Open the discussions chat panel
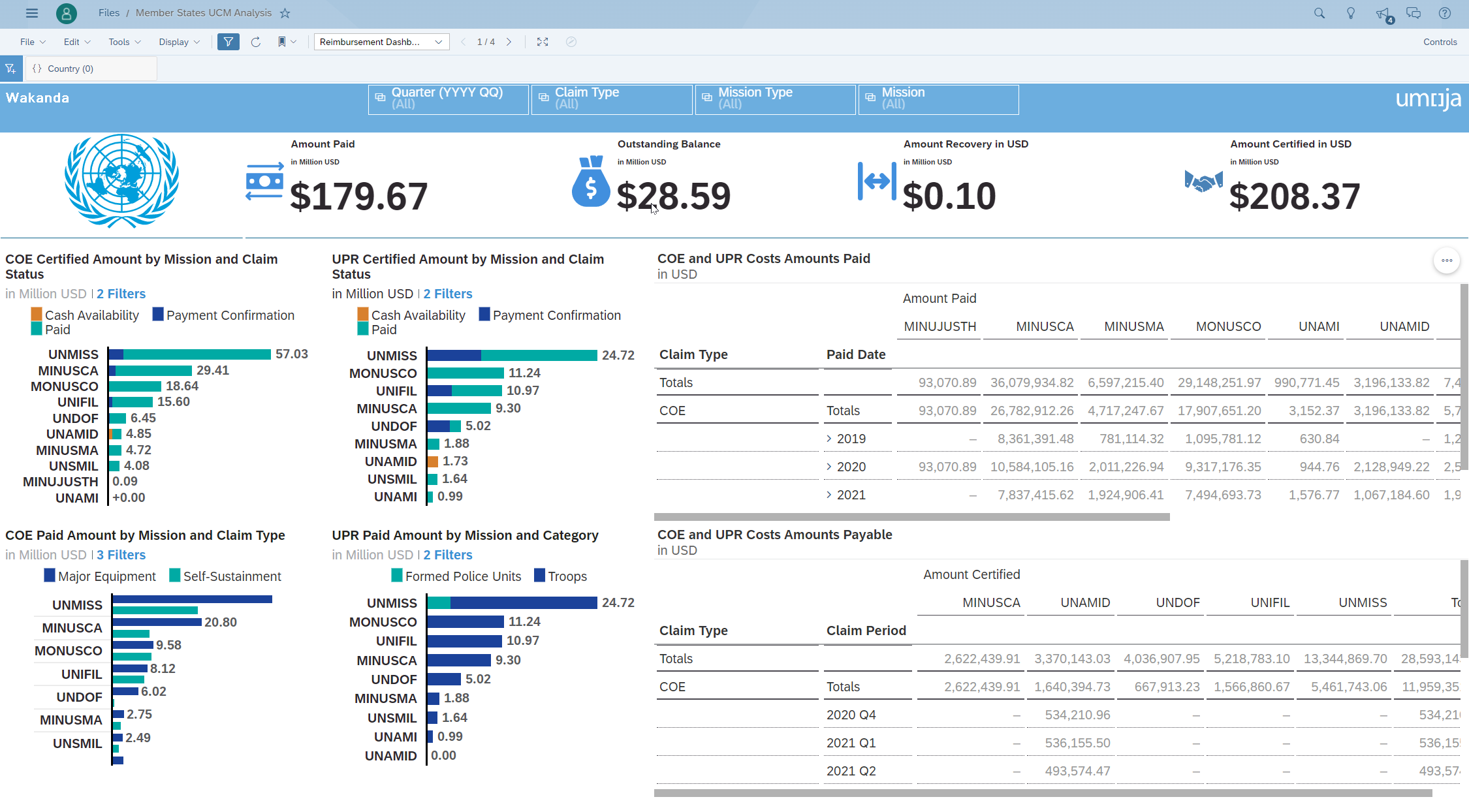 click(x=1413, y=13)
